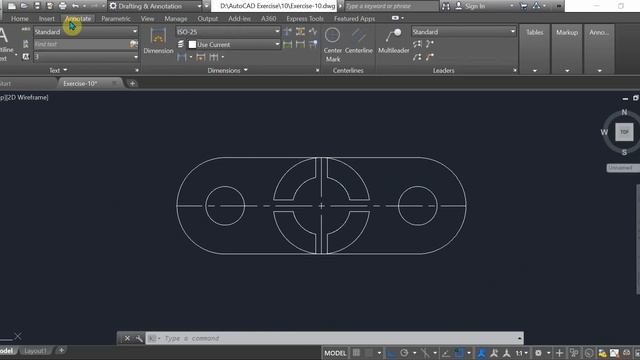Select the Center Mark tool

point(333,45)
